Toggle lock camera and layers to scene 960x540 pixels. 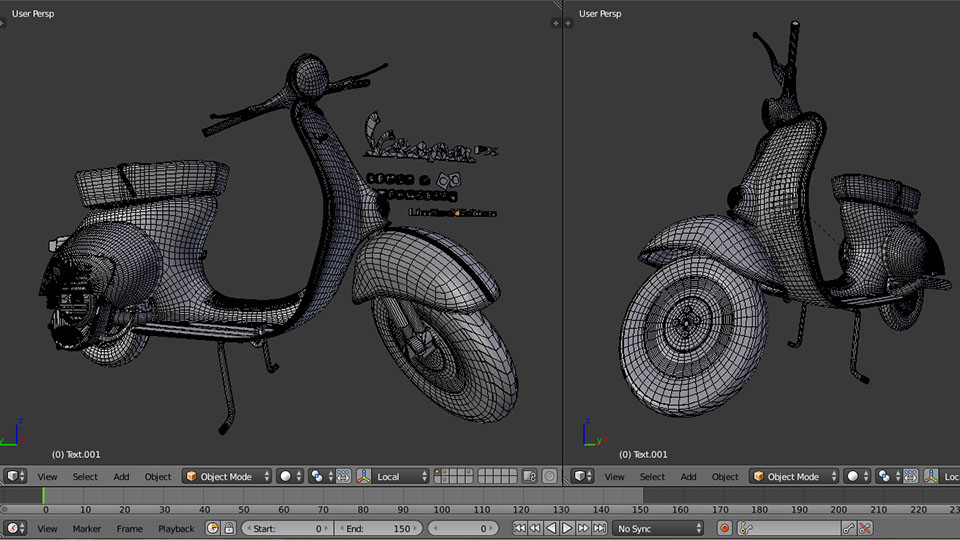(530, 476)
